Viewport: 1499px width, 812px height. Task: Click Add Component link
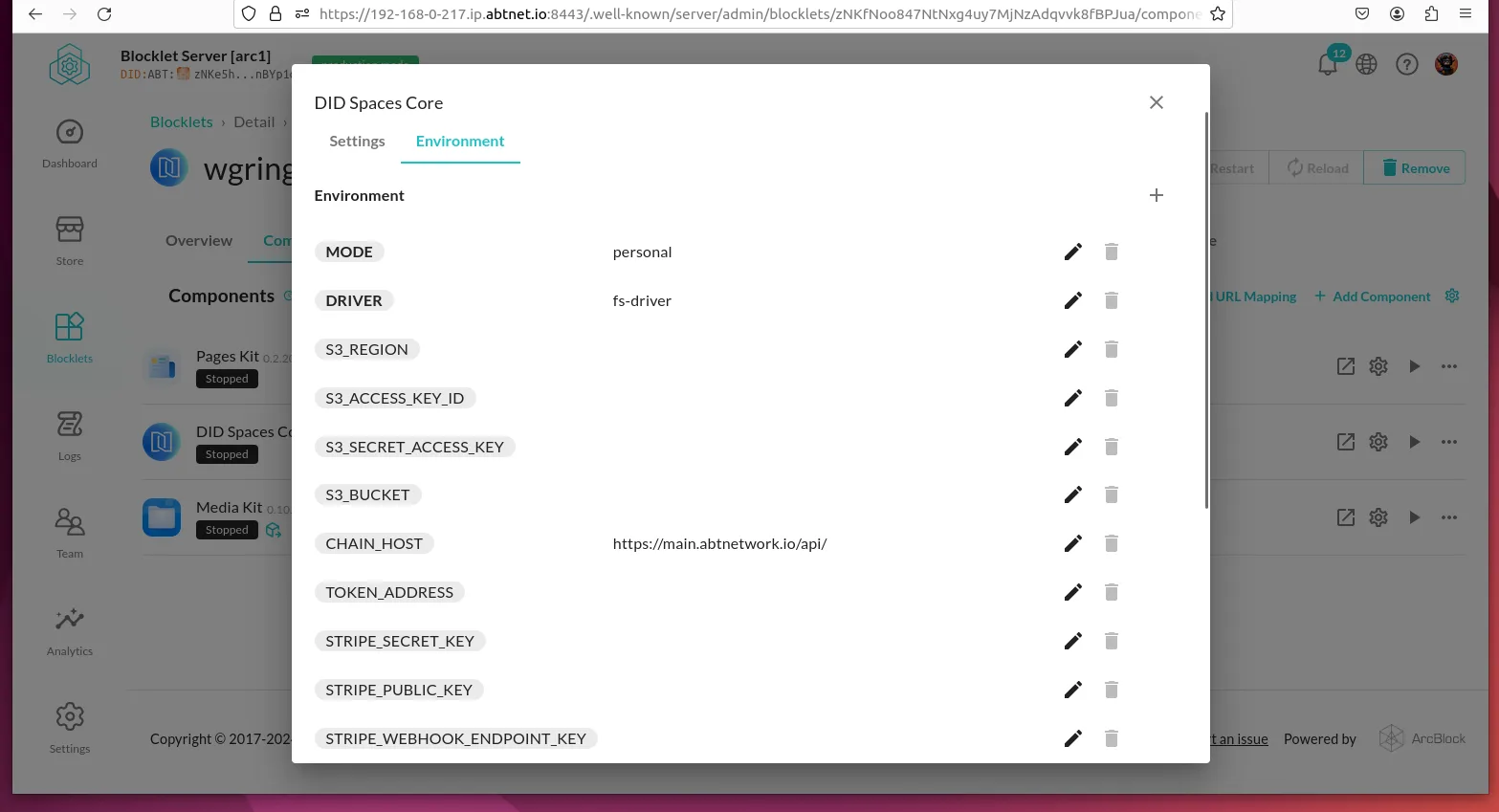tap(1373, 296)
